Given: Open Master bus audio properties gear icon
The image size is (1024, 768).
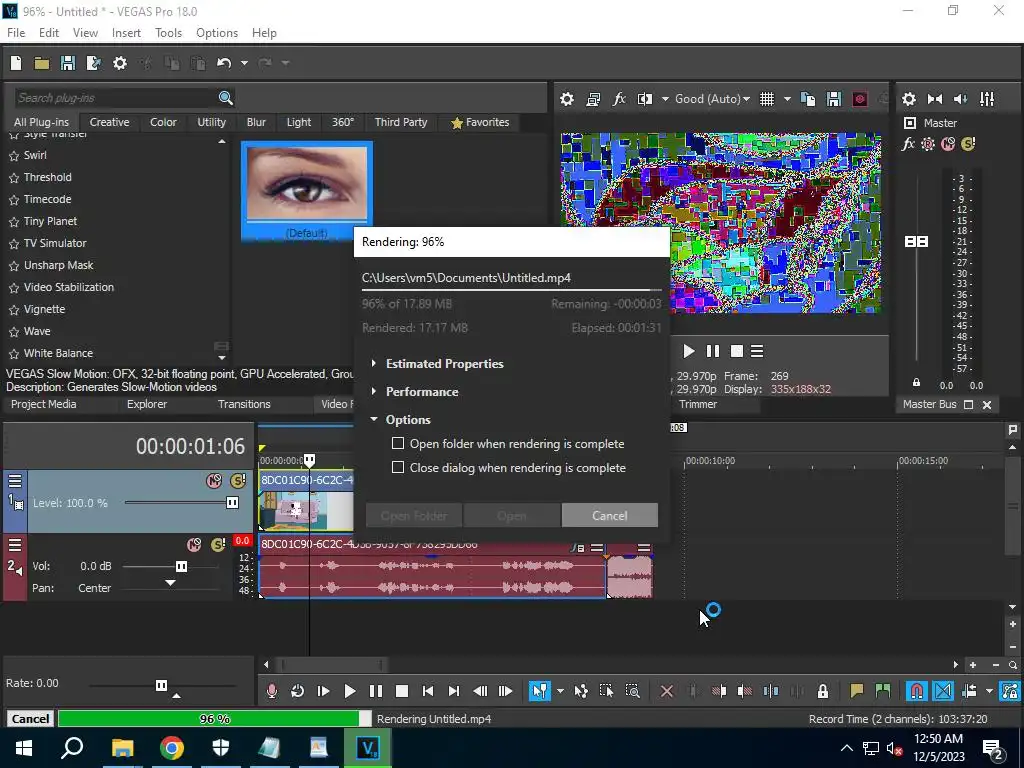Looking at the screenshot, I should click(x=908, y=99).
